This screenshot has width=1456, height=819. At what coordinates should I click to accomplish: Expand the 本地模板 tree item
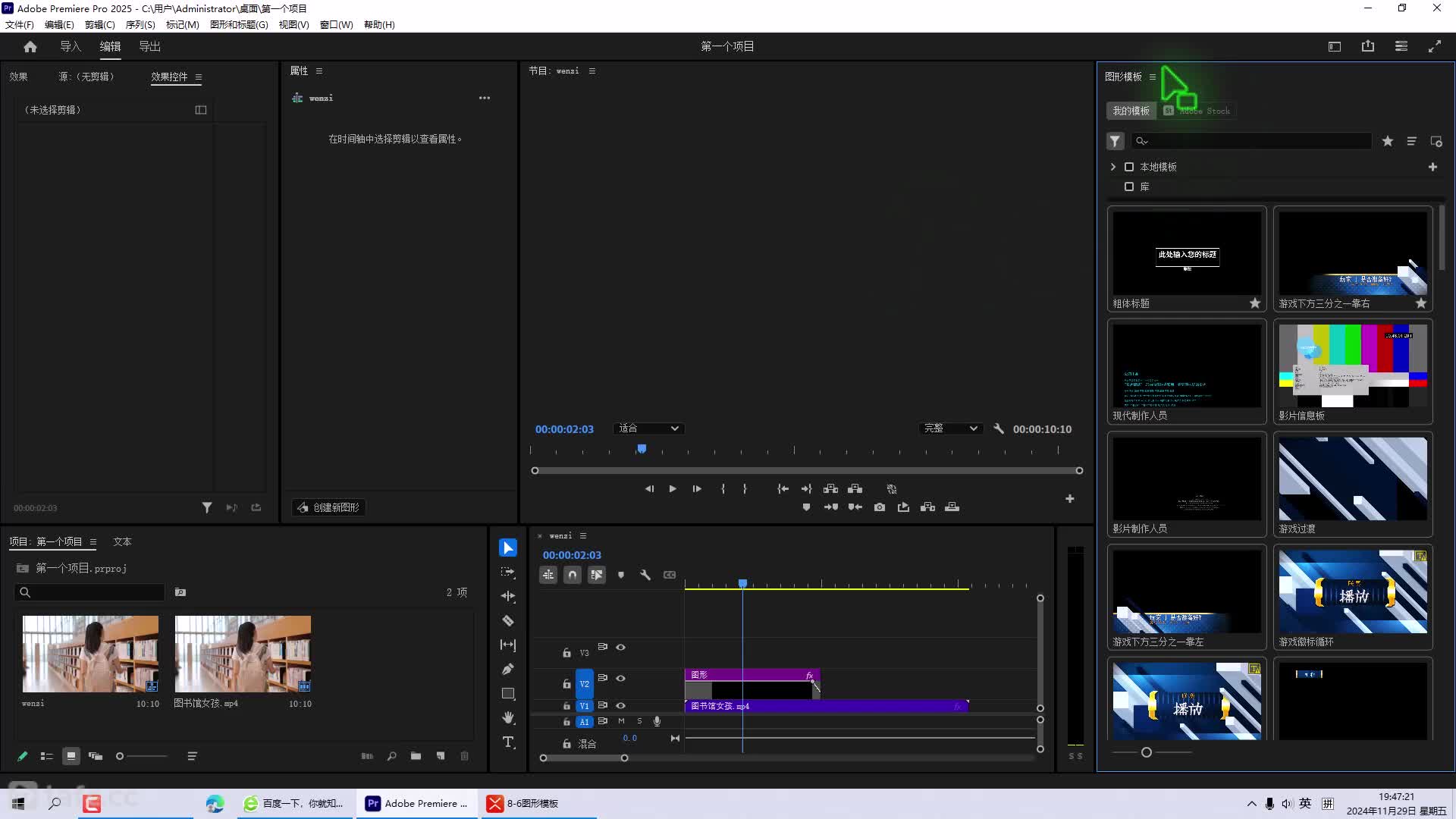(x=1112, y=167)
